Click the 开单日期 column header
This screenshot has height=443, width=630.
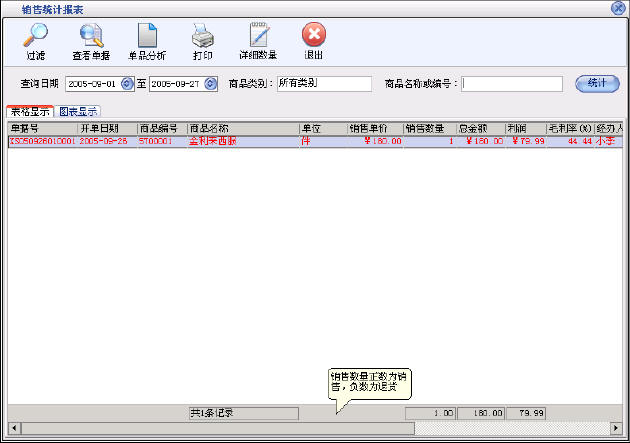tap(106, 129)
